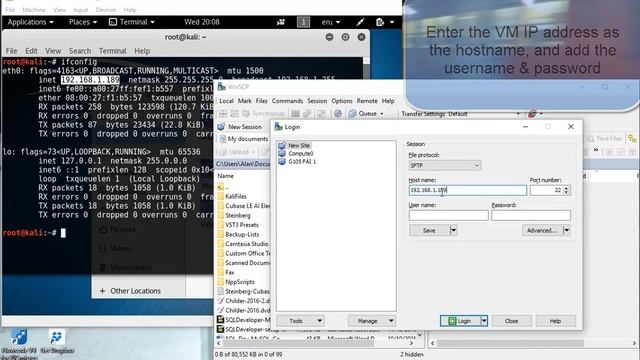Click the Advanced... button

tap(542, 231)
